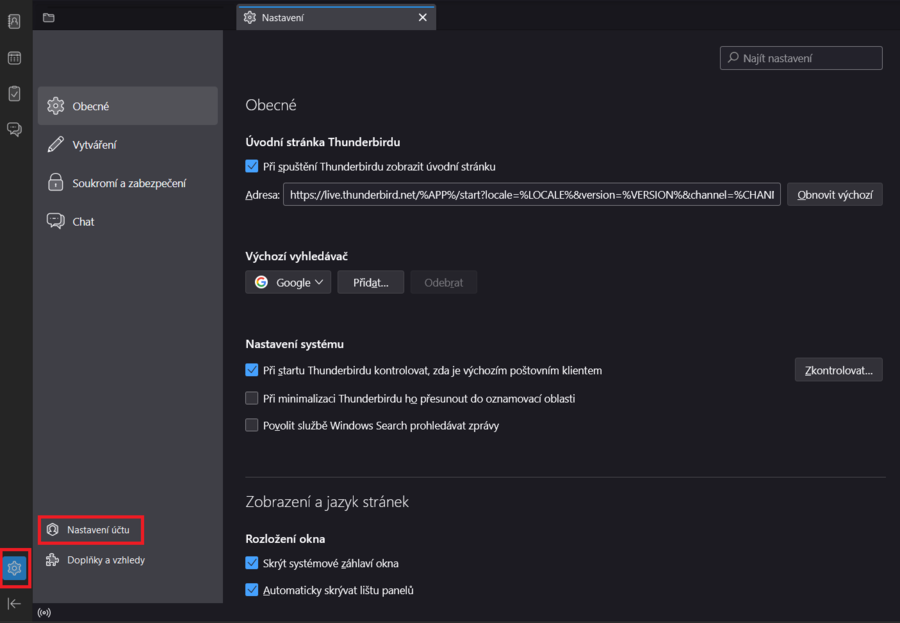This screenshot has height=623, width=900.
Task: Click the Settings gear icon at bottom left
Action: 14,568
